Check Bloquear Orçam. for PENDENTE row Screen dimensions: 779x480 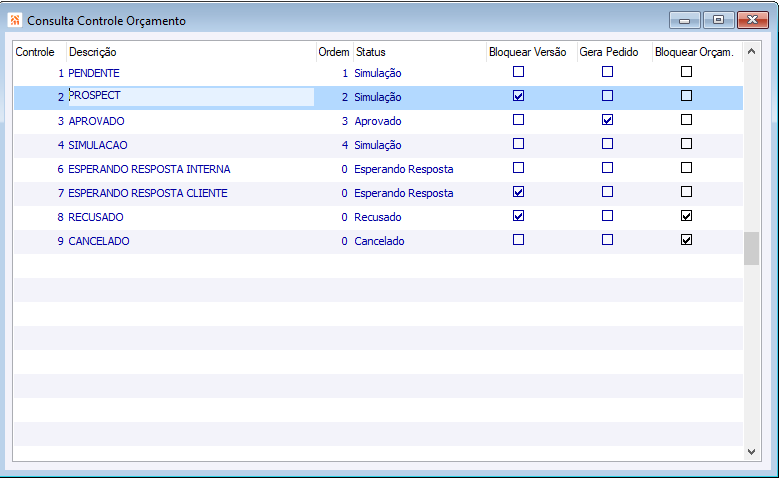(x=686, y=72)
